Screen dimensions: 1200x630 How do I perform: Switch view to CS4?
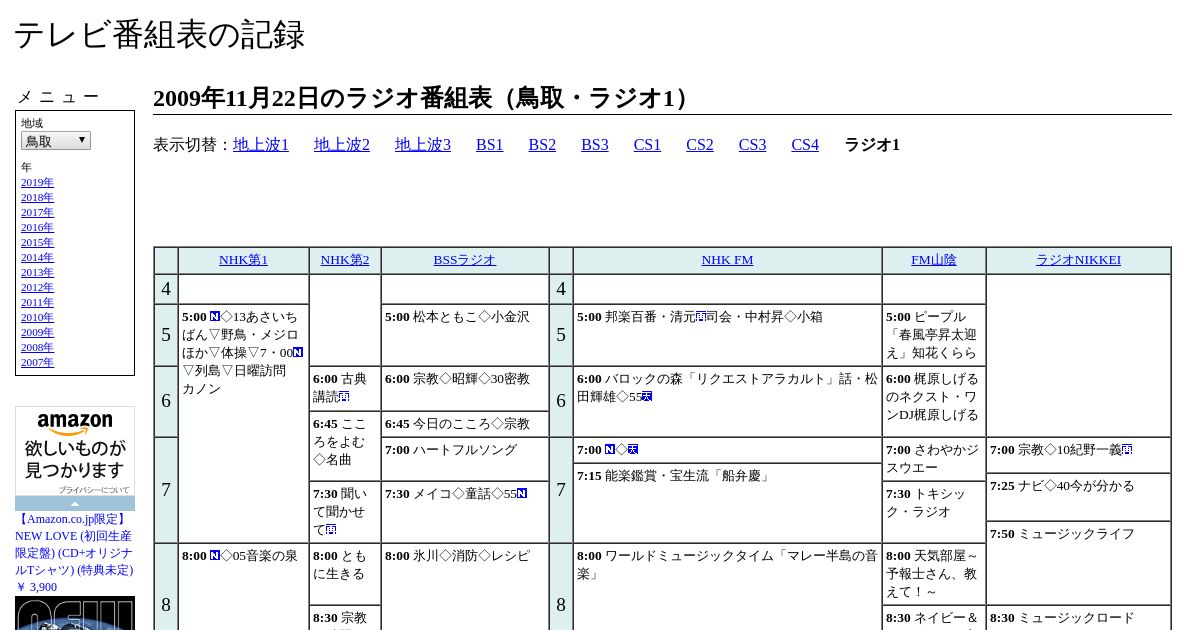pyautogui.click(x=805, y=145)
